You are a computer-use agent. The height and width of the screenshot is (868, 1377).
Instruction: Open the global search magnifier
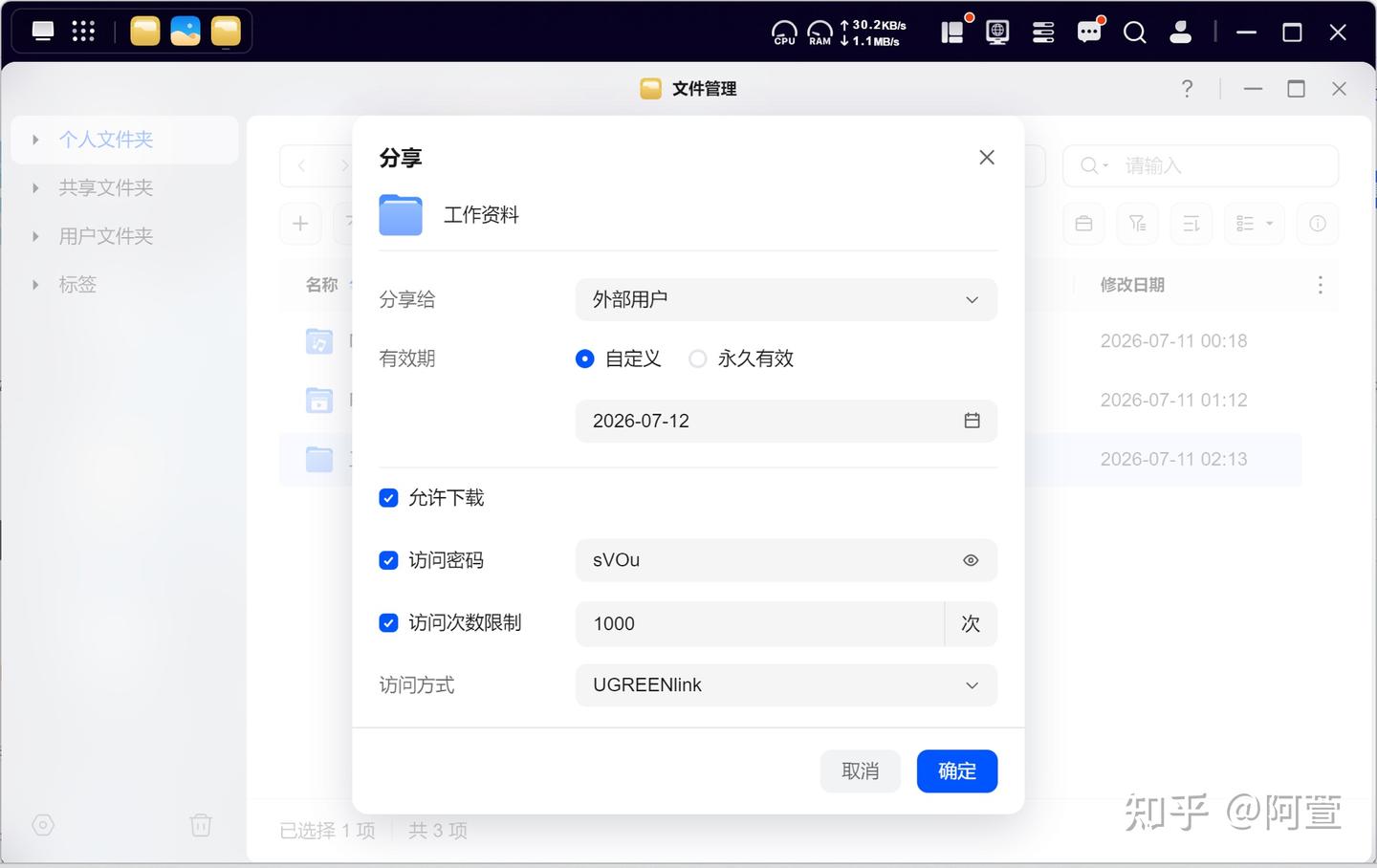(1135, 33)
